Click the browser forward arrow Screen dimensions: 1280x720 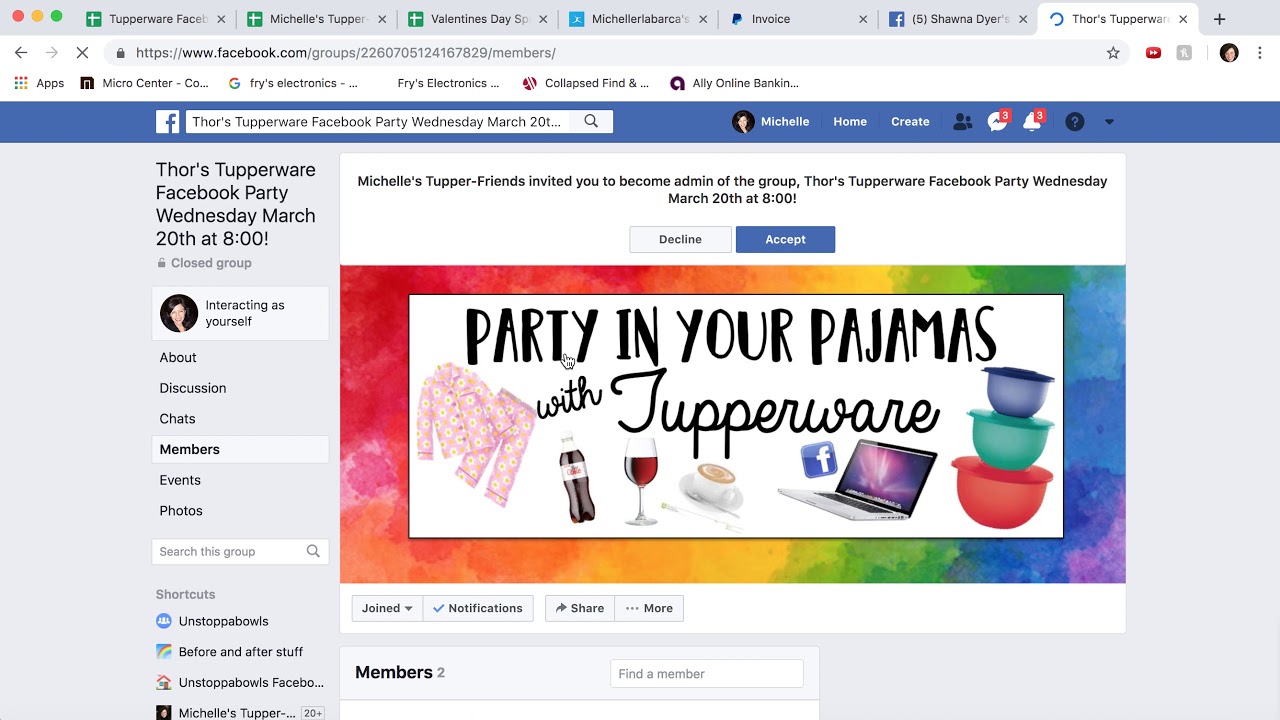[x=52, y=53]
